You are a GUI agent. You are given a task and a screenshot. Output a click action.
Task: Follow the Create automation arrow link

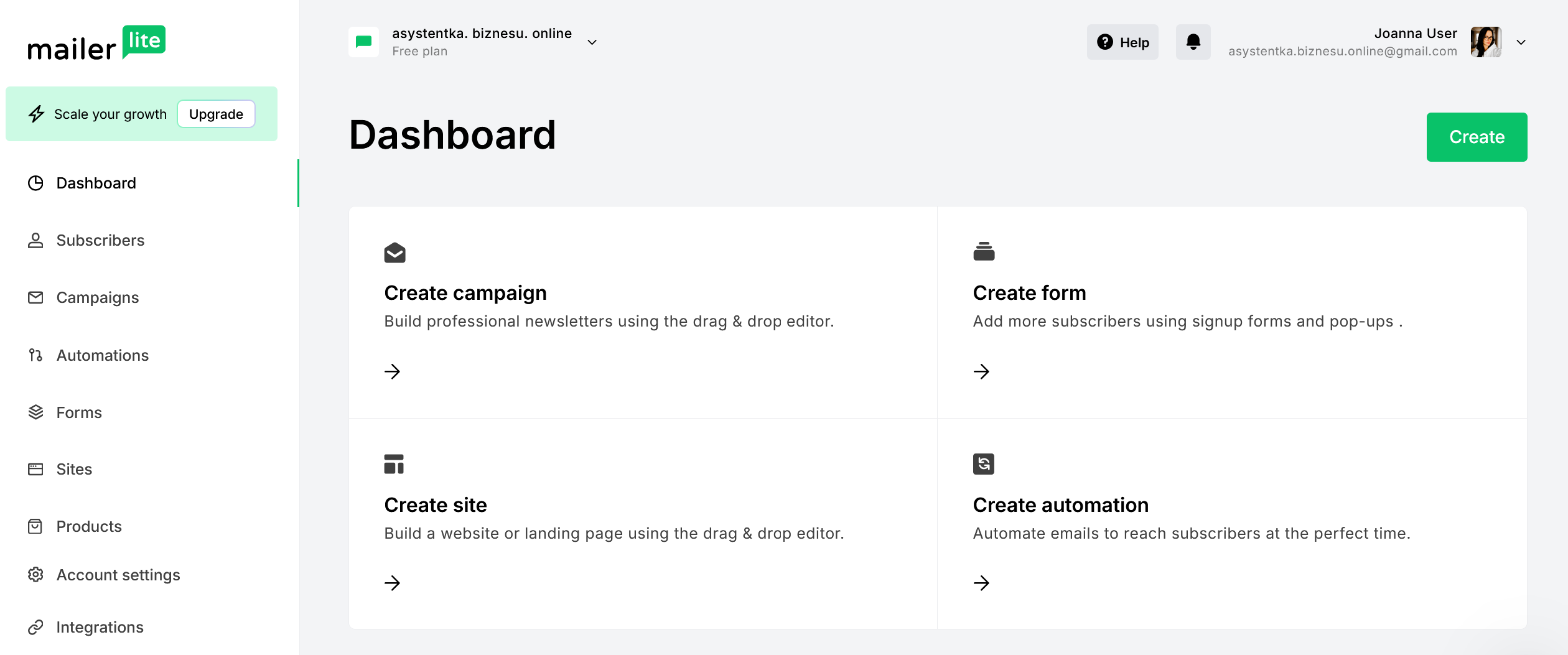click(x=981, y=583)
